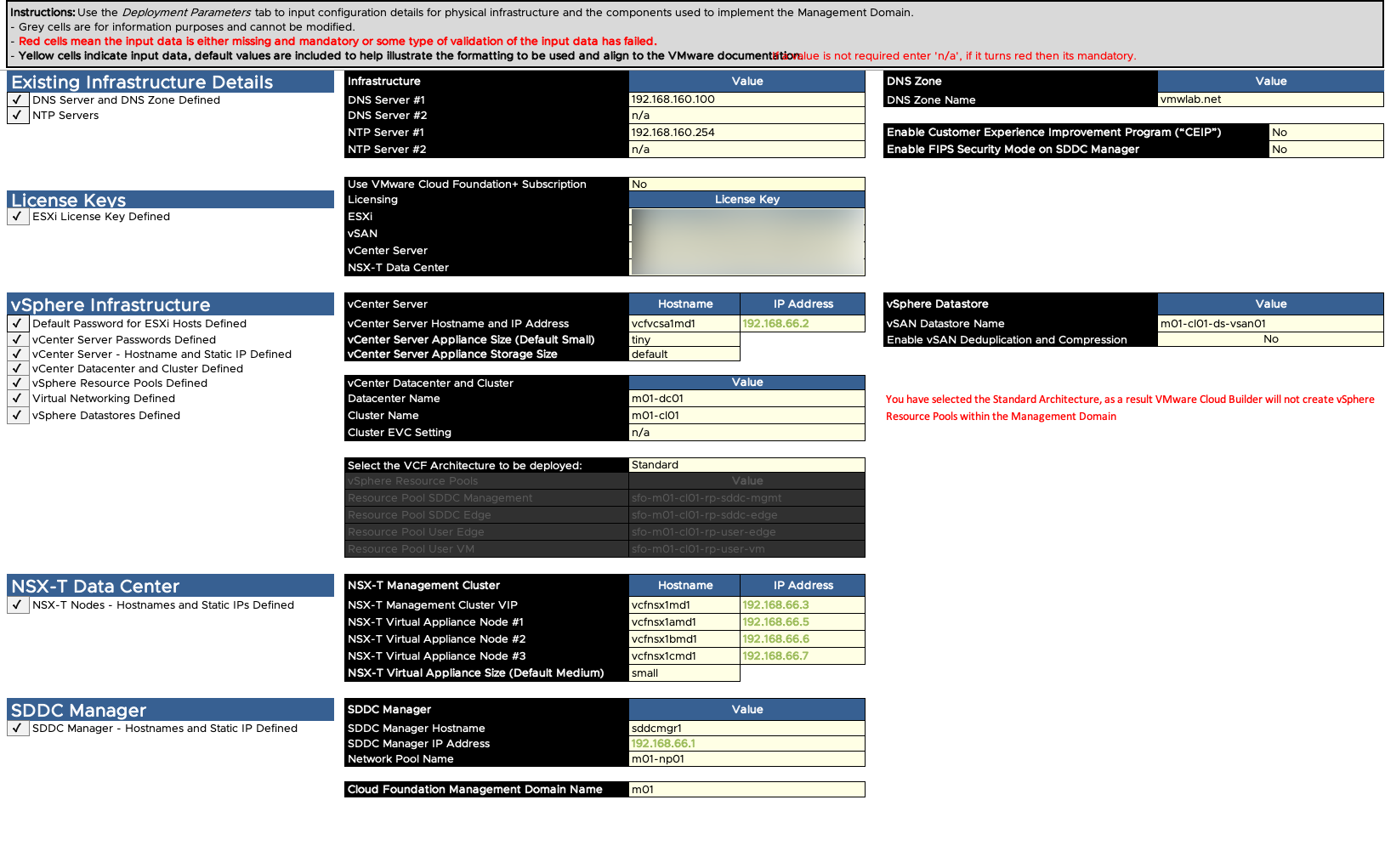Select Cluster Name cell m01-cl01
Viewport: 1385px width, 868px height.
[x=746, y=416]
